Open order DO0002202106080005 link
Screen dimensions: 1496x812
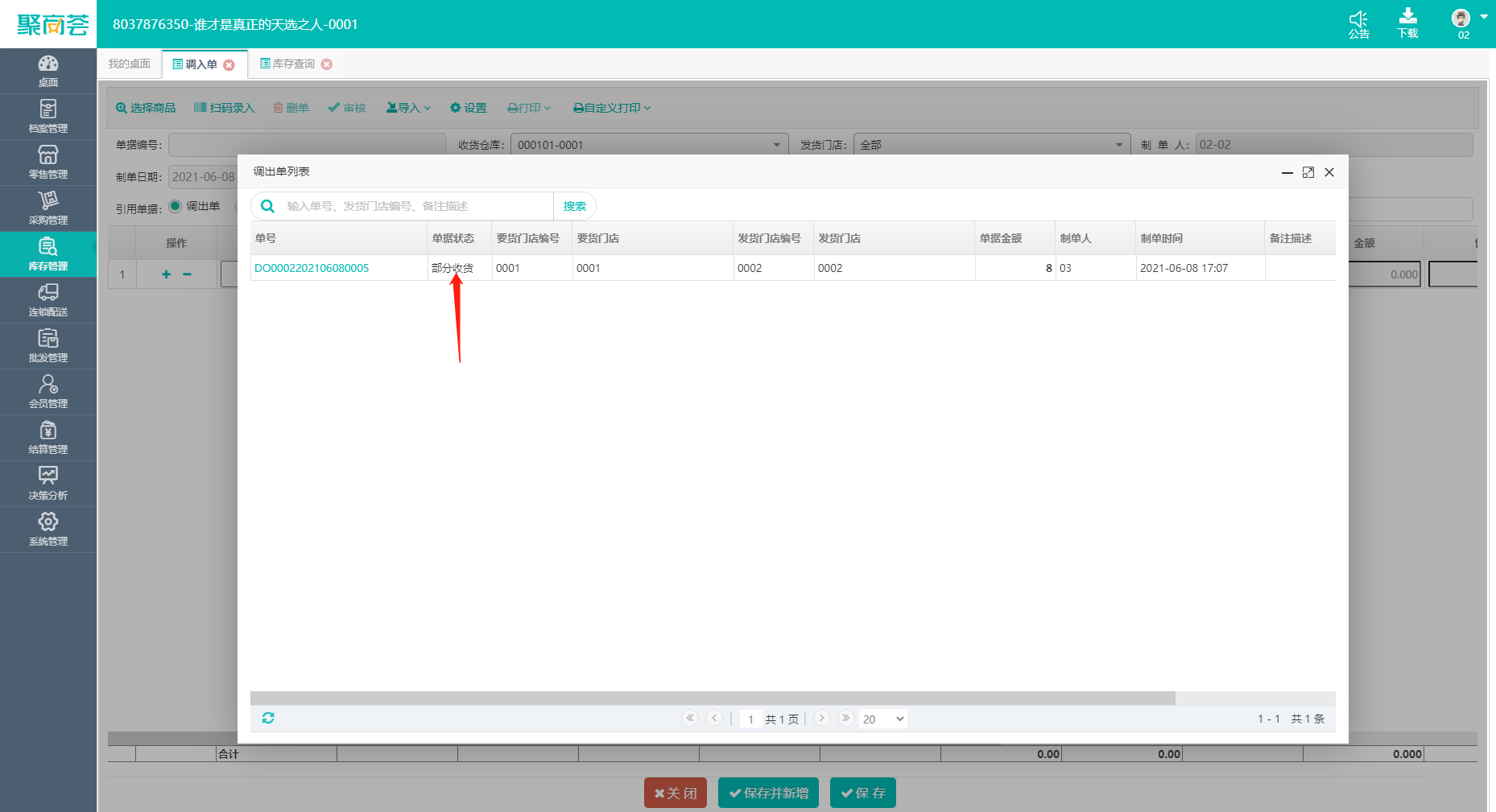coord(312,268)
